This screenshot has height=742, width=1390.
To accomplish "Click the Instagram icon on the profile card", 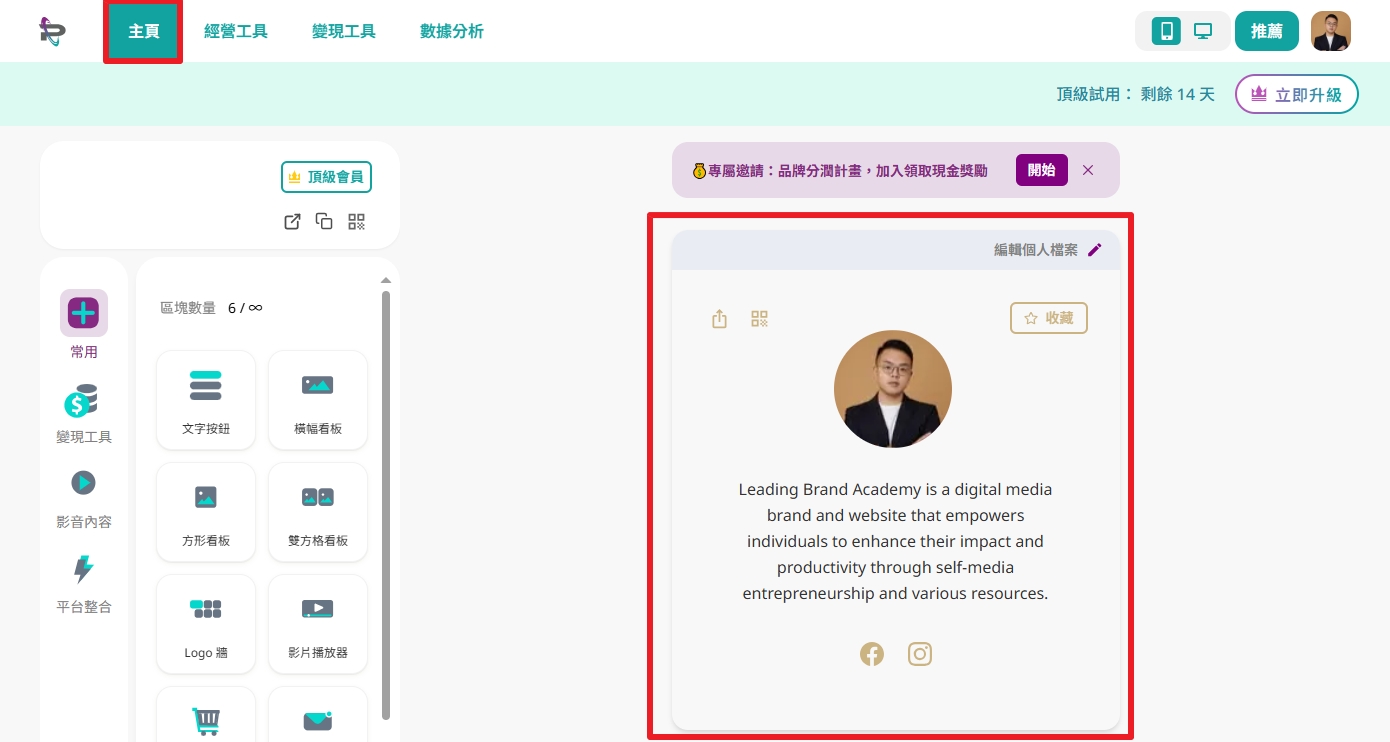I will 920,654.
